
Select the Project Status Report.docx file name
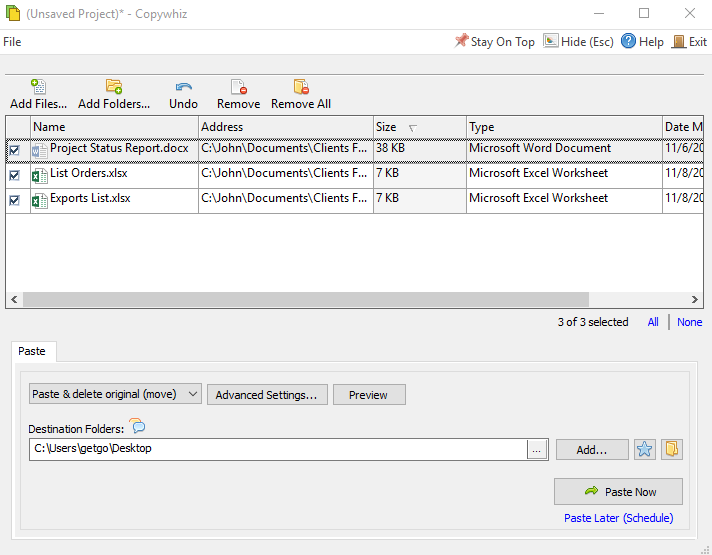click(119, 148)
